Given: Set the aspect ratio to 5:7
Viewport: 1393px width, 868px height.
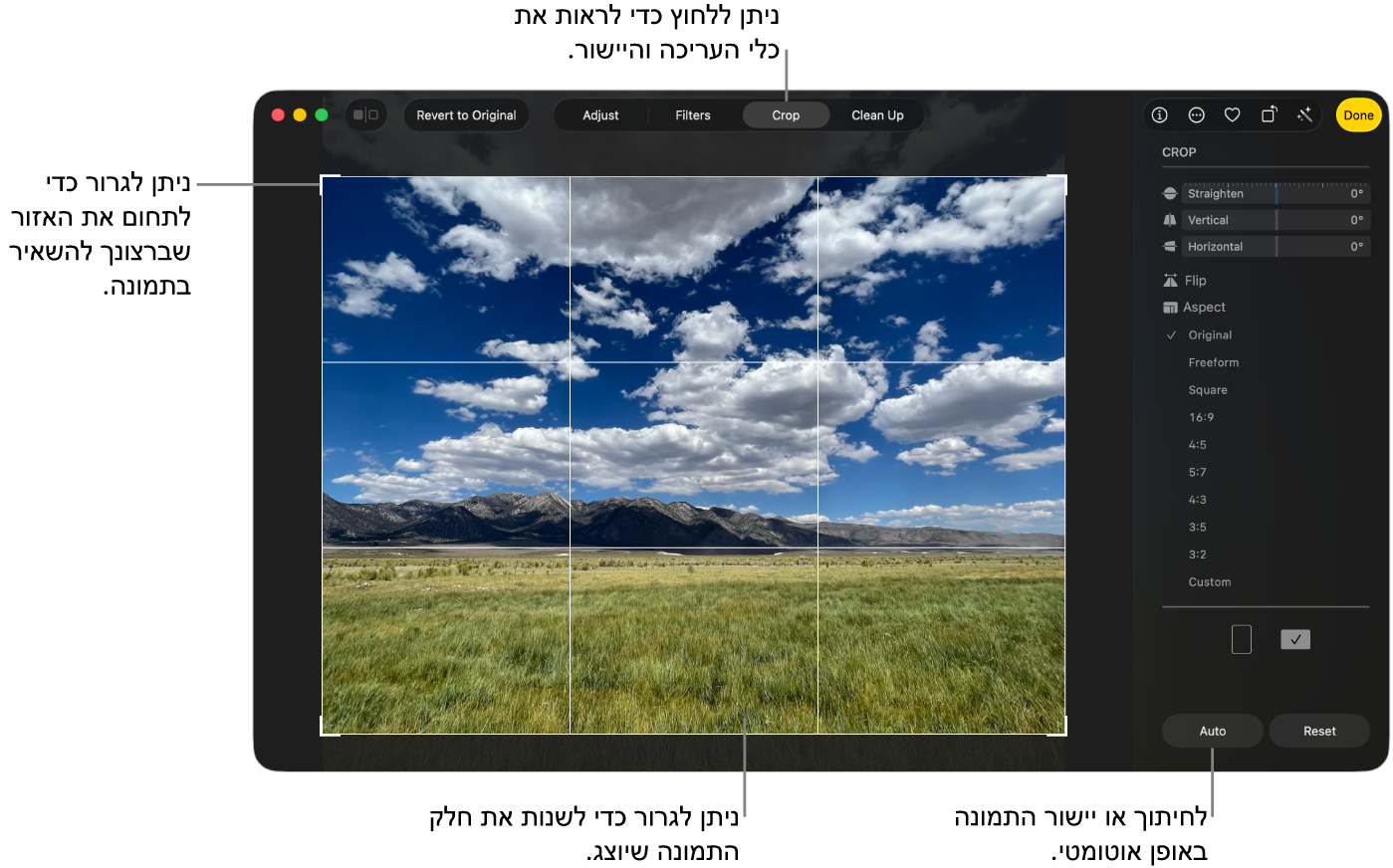Looking at the screenshot, I should tap(1197, 472).
